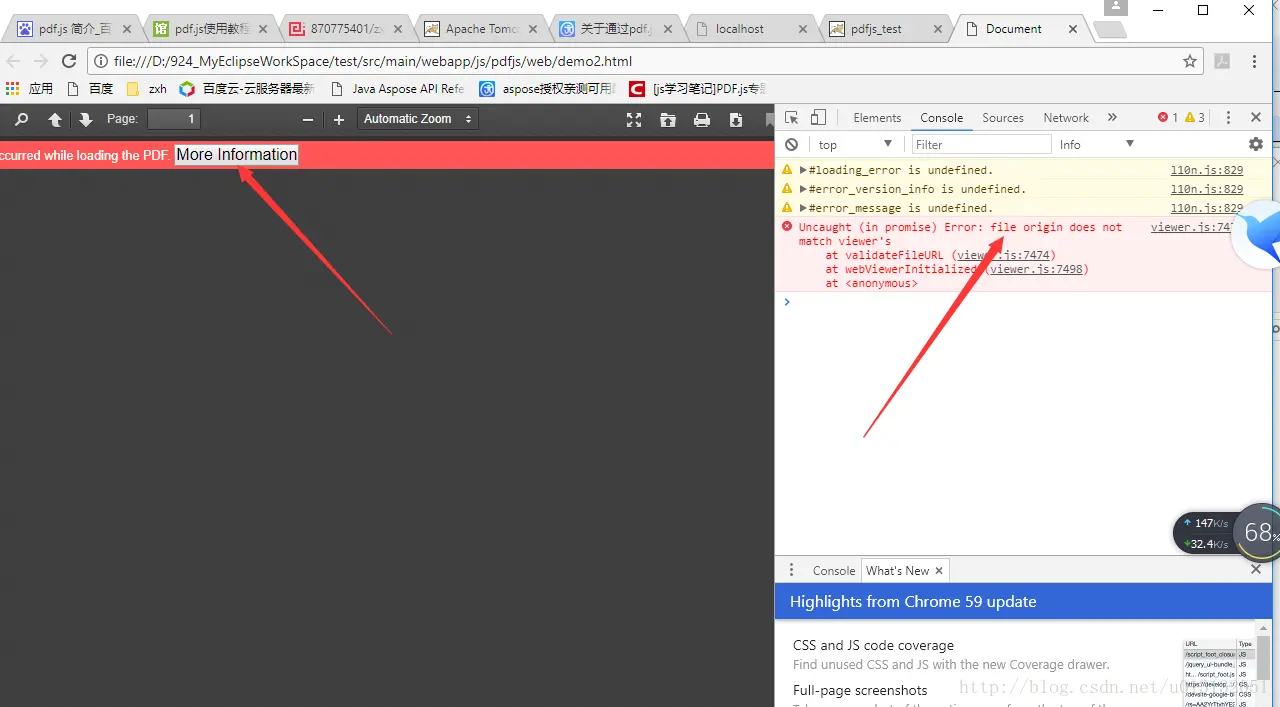
Task: Open viewer.js:7474 link in stack trace
Action: click(x=1003, y=255)
